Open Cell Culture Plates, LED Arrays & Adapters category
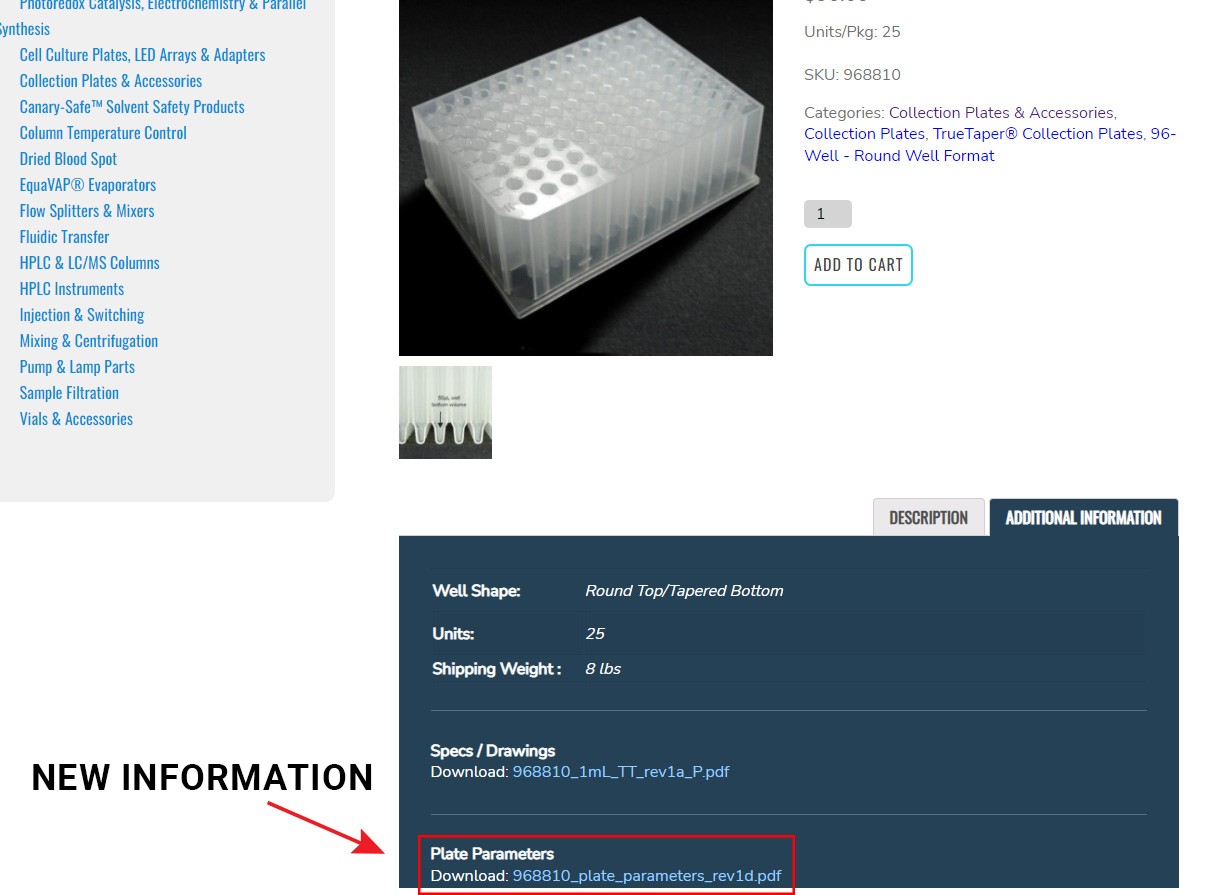The height and width of the screenshot is (895, 1232). click(x=143, y=55)
